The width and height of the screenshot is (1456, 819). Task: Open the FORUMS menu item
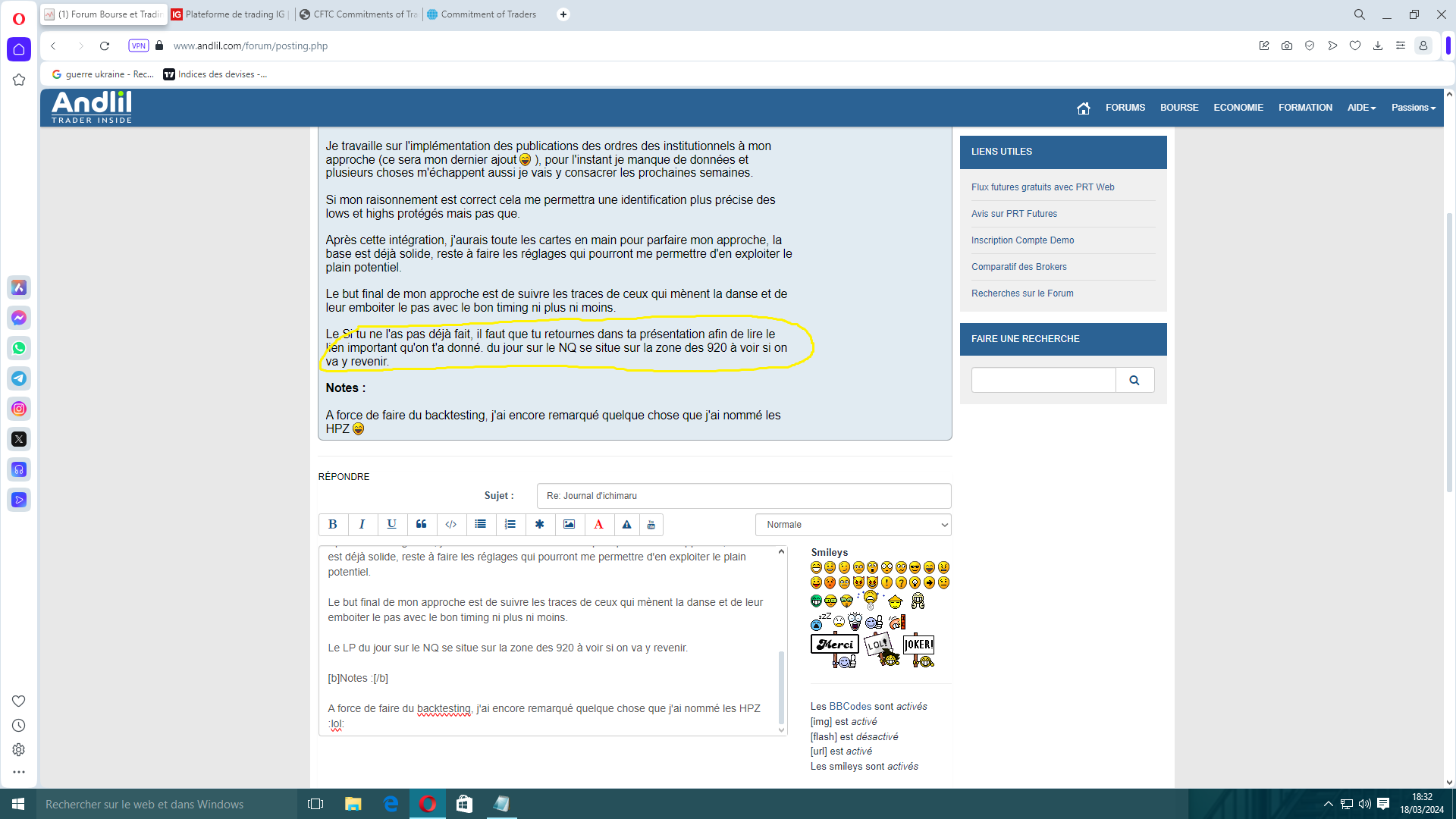click(x=1125, y=108)
